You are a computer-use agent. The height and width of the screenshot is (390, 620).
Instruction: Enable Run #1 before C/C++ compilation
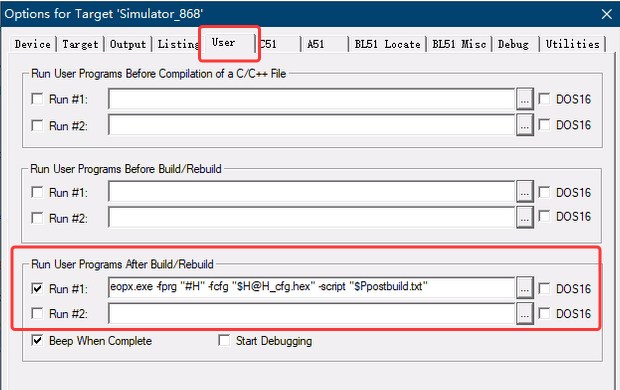pyautogui.click(x=37, y=99)
